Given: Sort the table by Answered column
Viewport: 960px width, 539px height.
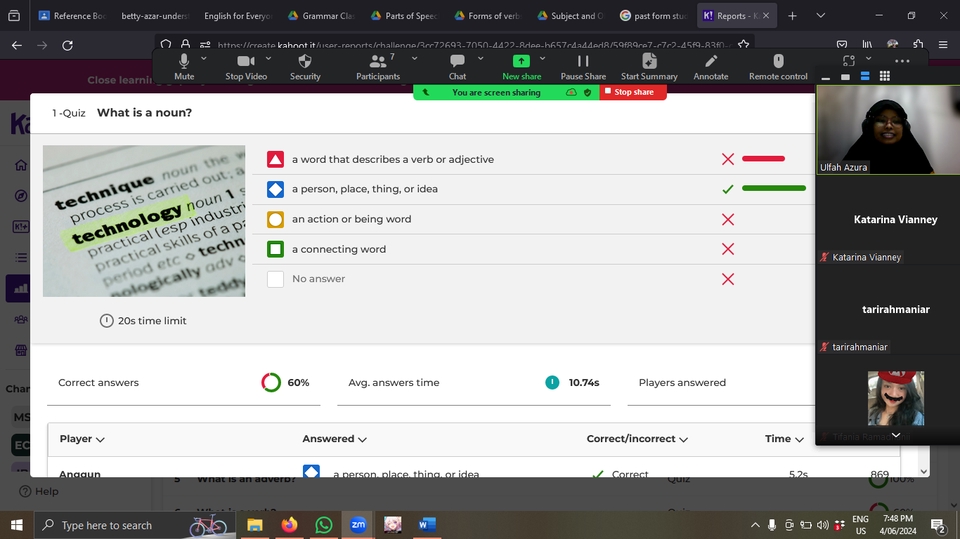Looking at the screenshot, I should 334,439.
